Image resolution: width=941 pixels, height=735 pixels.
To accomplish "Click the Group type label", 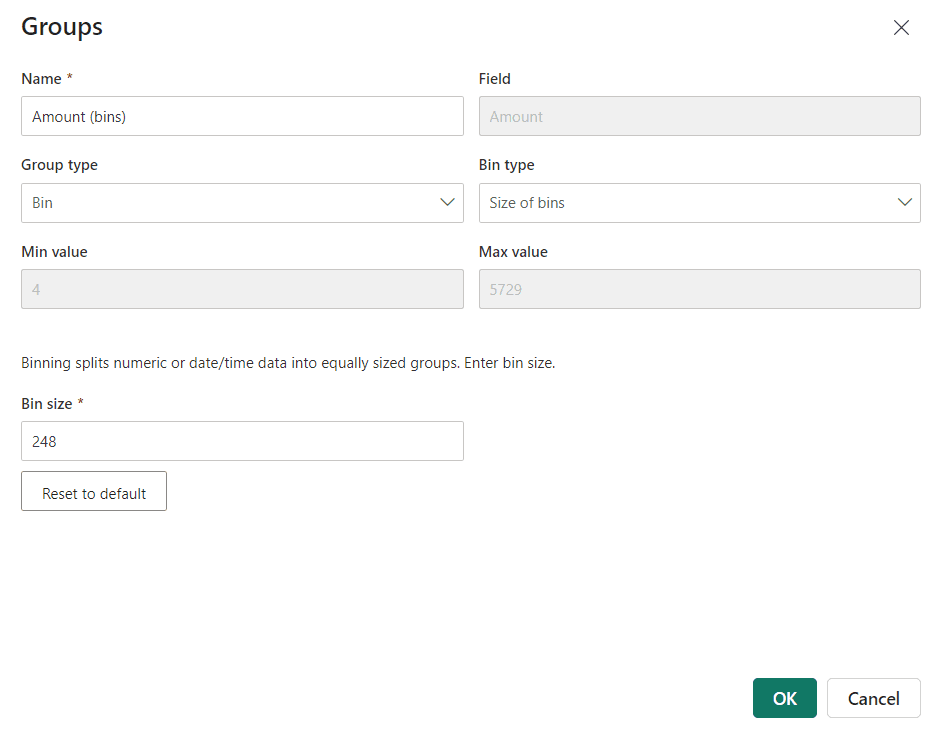I will [59, 165].
